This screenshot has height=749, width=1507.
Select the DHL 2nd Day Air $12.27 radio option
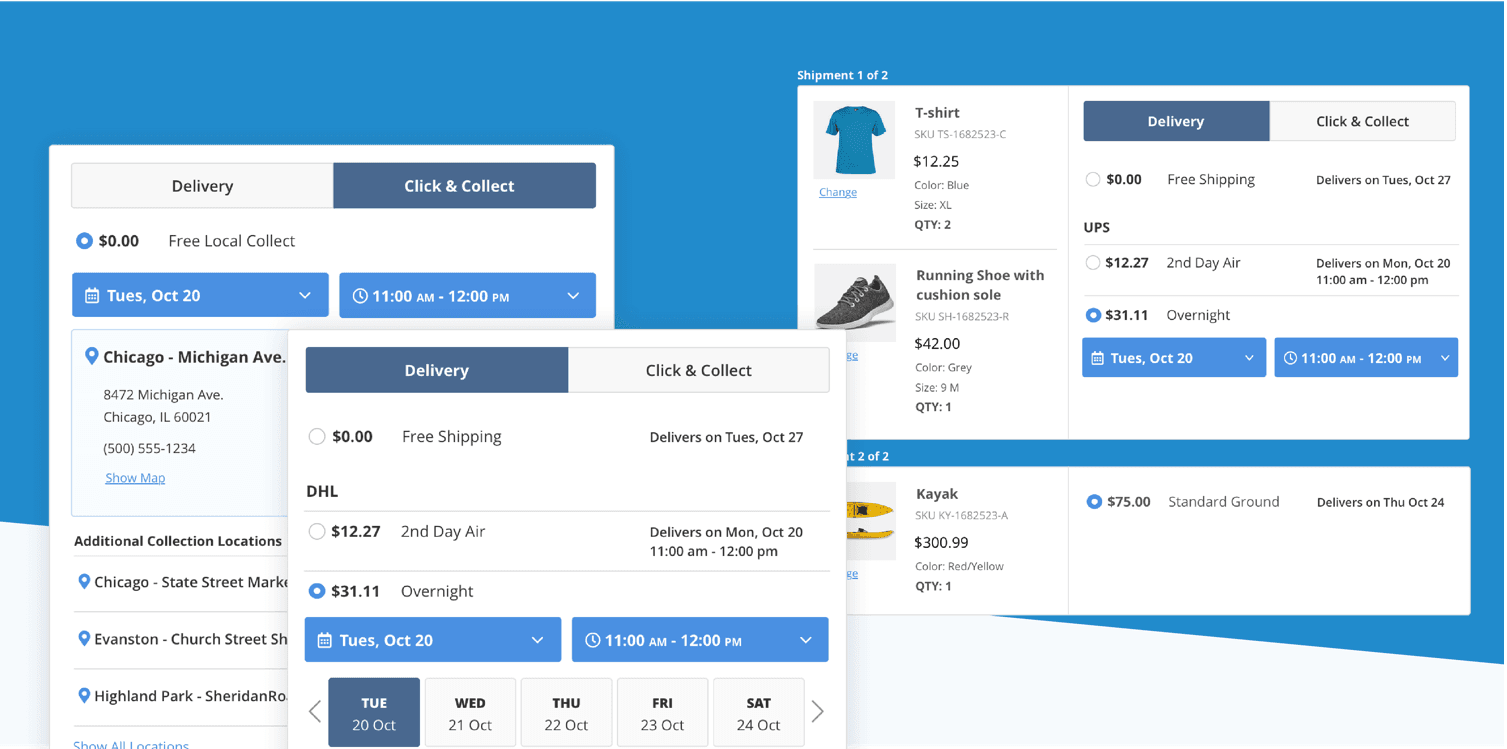(x=317, y=532)
